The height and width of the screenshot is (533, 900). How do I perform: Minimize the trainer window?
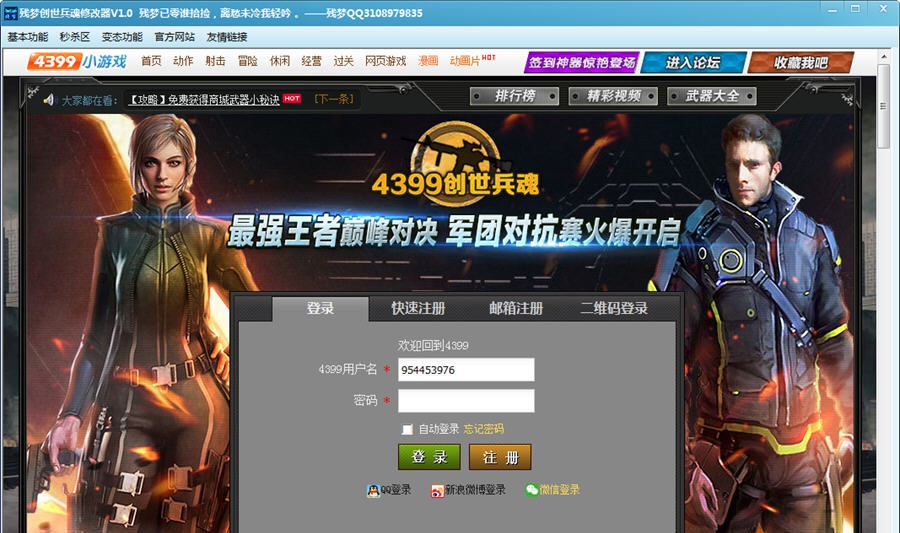pyautogui.click(x=833, y=10)
